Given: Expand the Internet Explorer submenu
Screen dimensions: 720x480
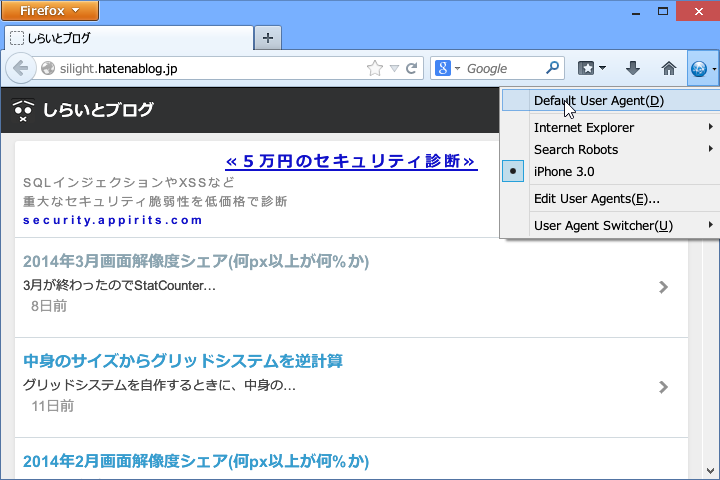Looking at the screenshot, I should tap(610, 127).
